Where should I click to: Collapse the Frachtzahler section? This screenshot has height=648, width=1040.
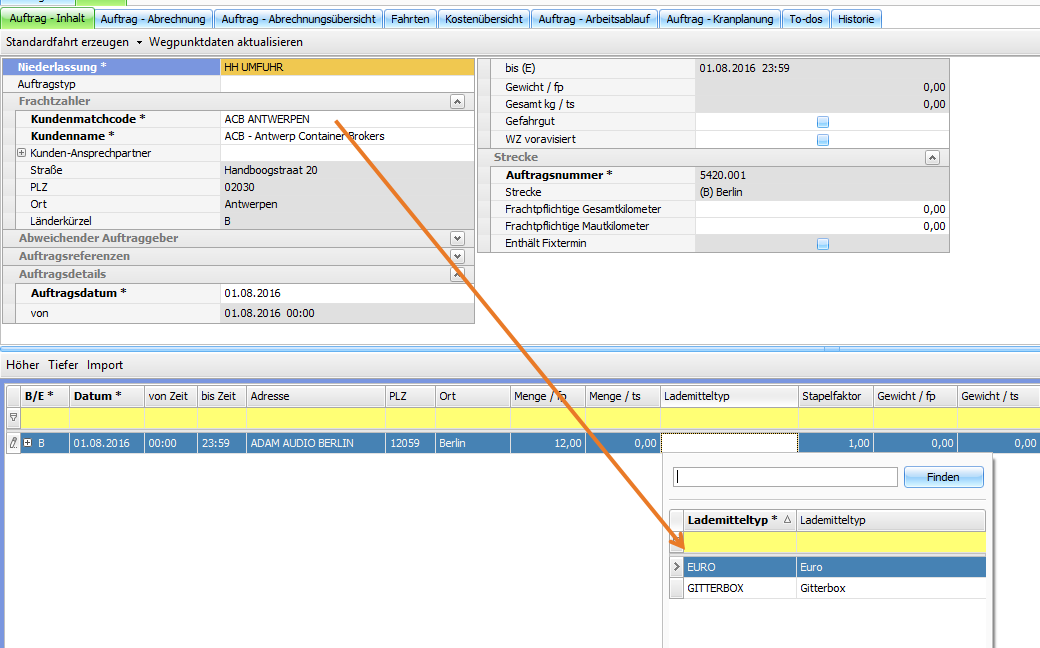click(x=457, y=102)
